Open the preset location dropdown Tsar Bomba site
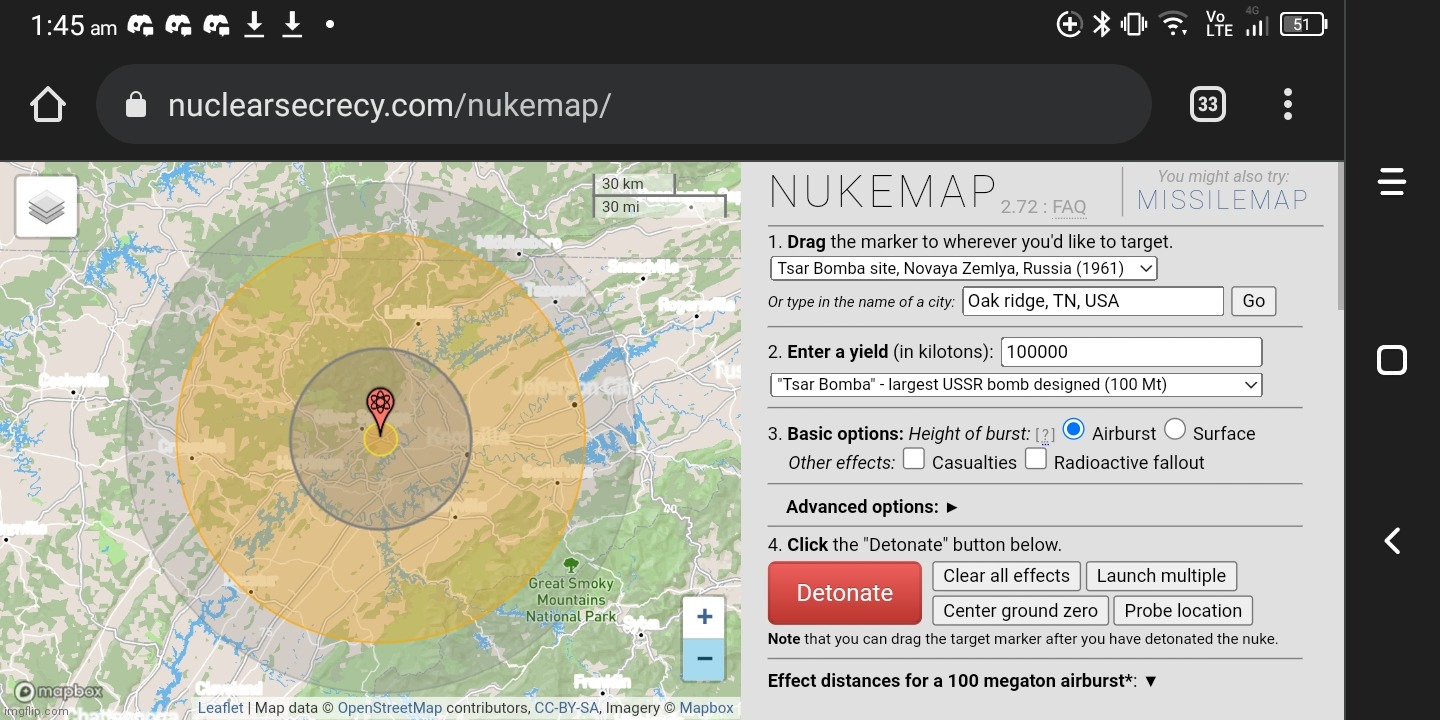The width and height of the screenshot is (1440, 720). [x=963, y=268]
